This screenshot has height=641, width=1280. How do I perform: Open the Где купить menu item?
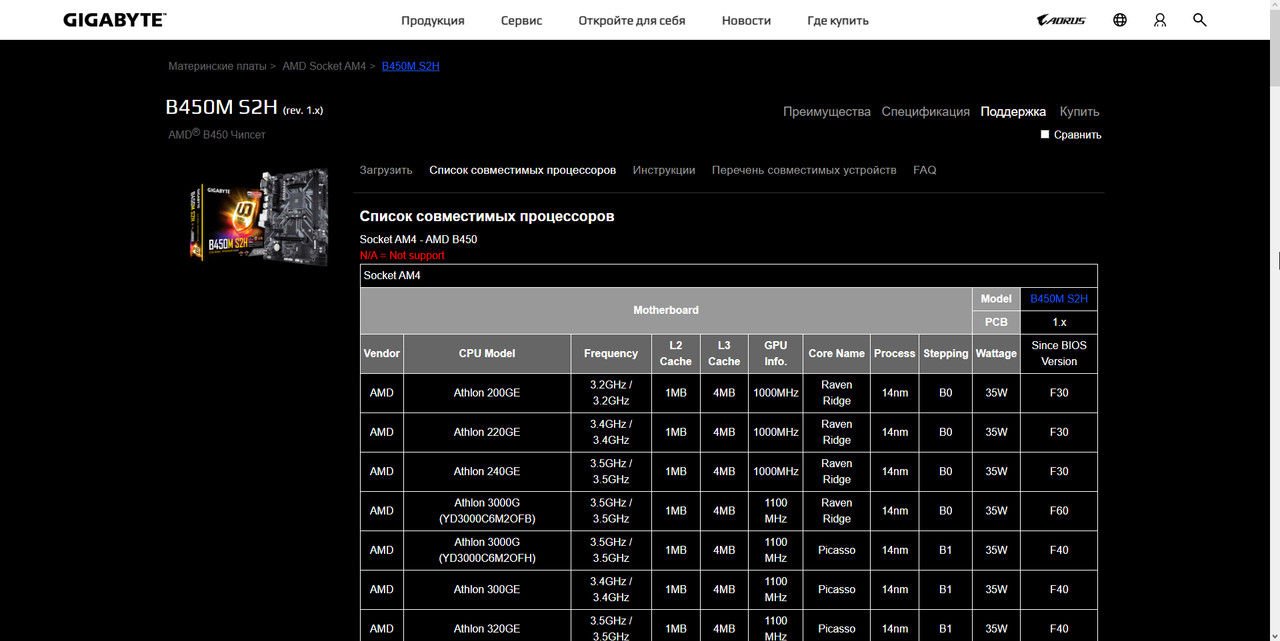(x=838, y=20)
